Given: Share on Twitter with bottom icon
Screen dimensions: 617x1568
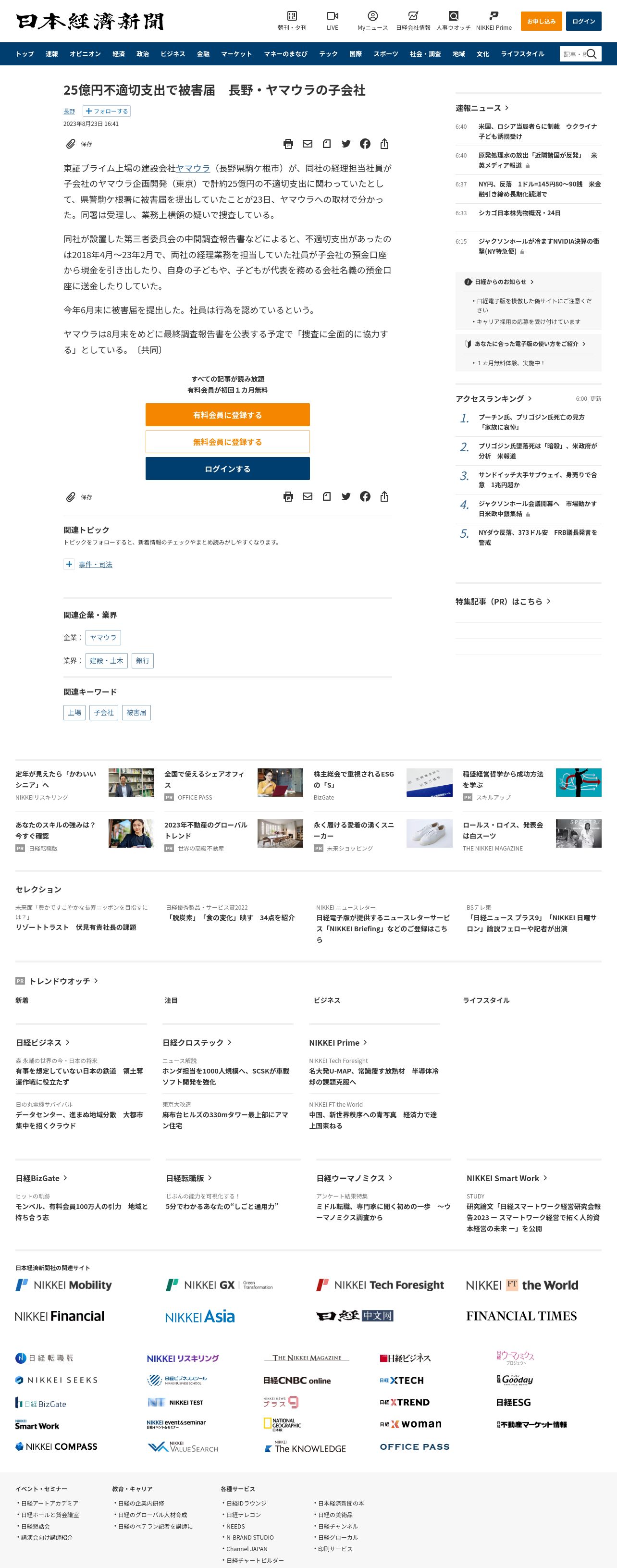Looking at the screenshot, I should point(346,497).
